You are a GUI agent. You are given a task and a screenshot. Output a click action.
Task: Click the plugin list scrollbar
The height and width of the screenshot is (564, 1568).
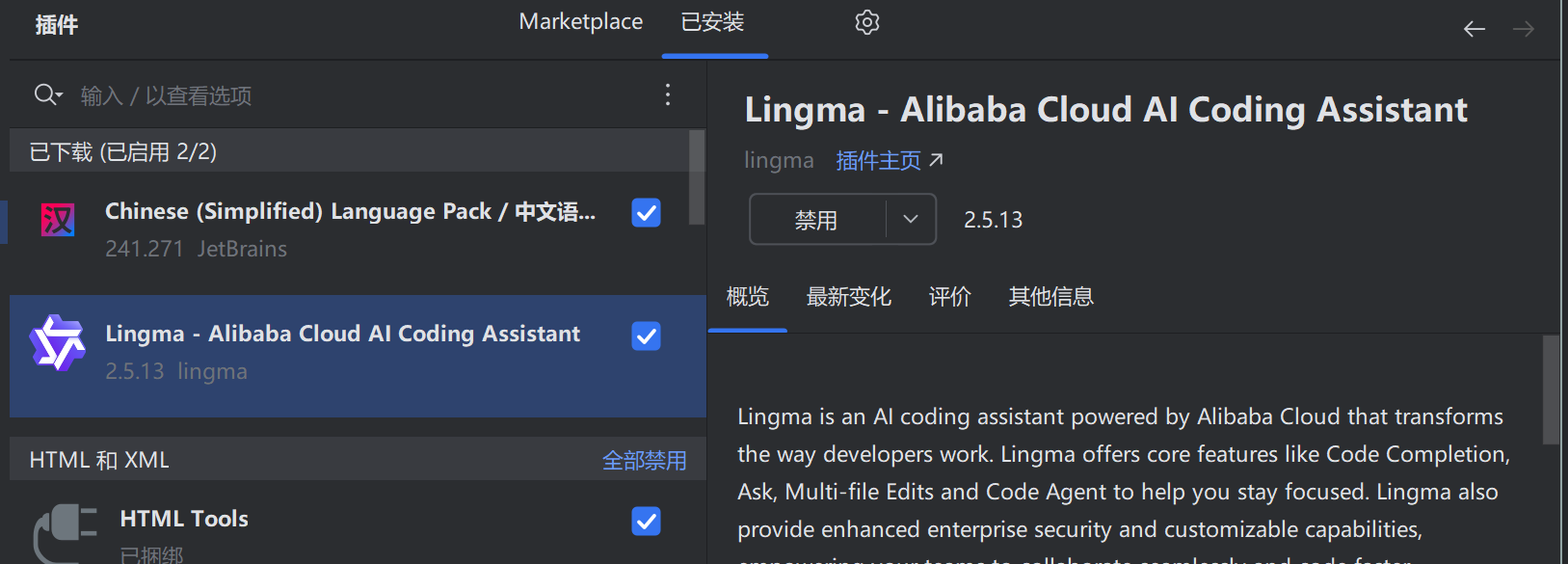pos(697,177)
